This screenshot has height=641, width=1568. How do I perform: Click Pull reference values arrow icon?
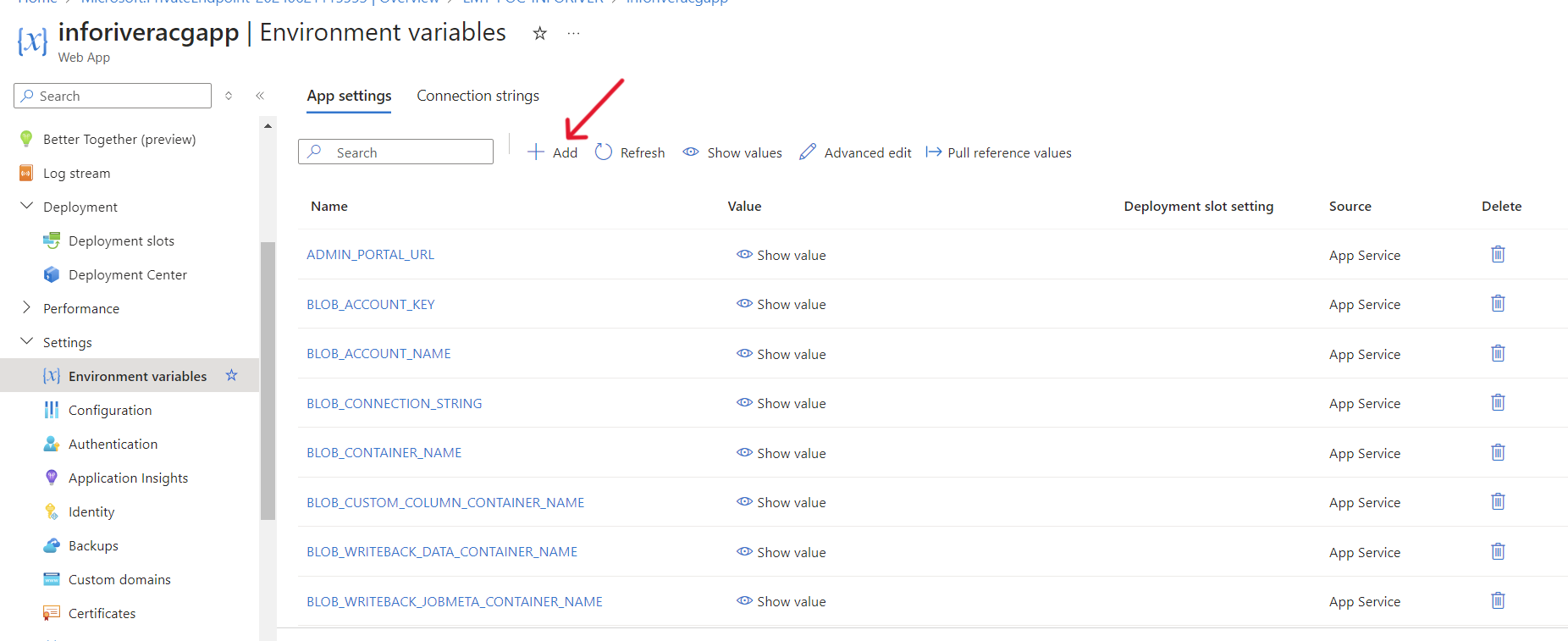(x=933, y=152)
